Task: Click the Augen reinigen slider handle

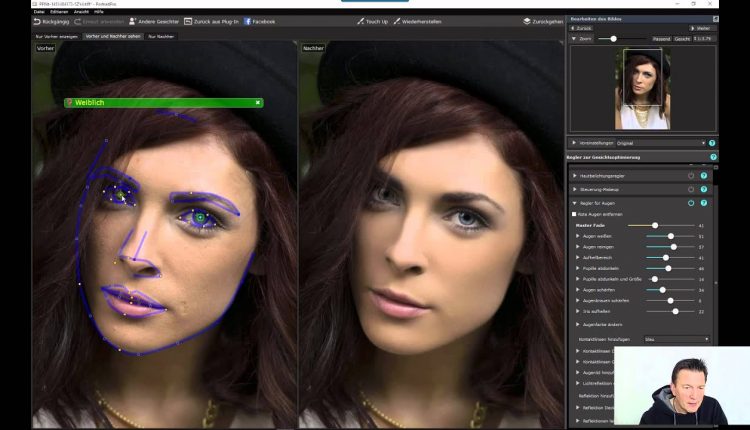Action: 673,247
